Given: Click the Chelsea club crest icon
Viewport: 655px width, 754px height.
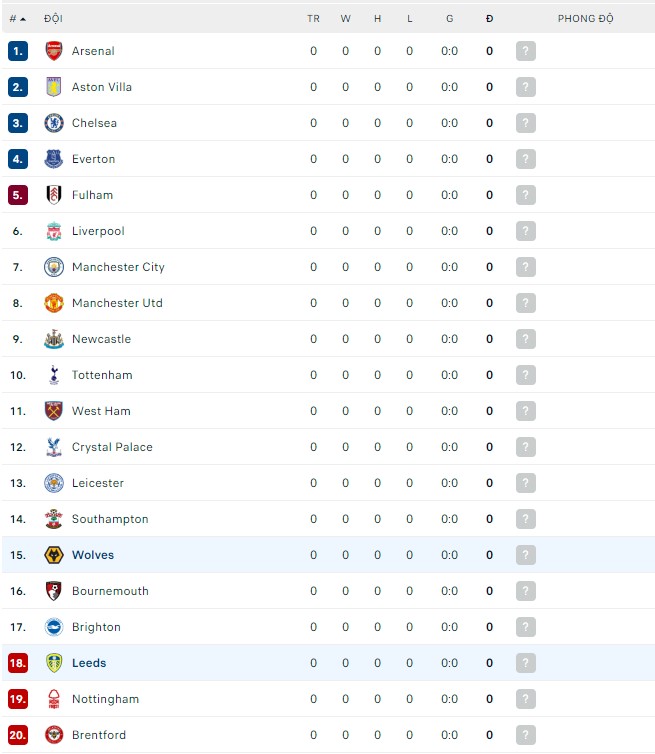Looking at the screenshot, I should pos(54,123).
